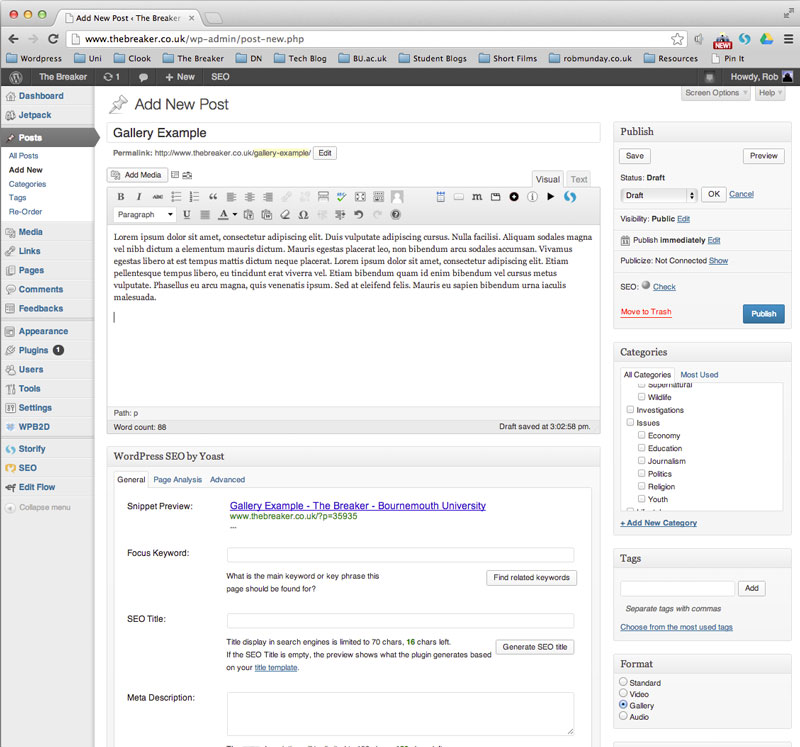Justify text with the align full icon
Image resolution: width=800 pixels, height=747 pixels.
tap(205, 215)
